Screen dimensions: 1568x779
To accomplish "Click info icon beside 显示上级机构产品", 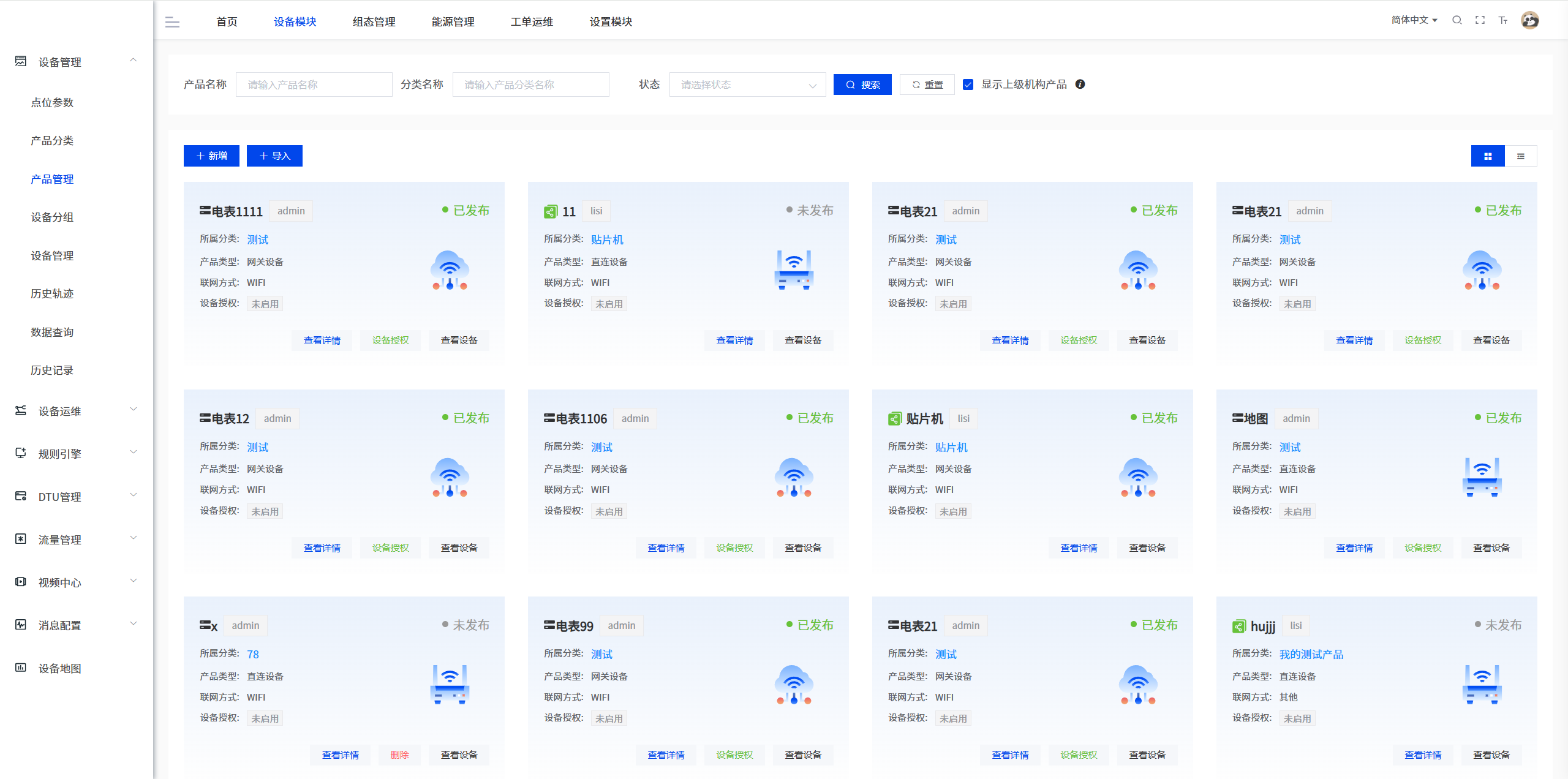I will point(1080,85).
